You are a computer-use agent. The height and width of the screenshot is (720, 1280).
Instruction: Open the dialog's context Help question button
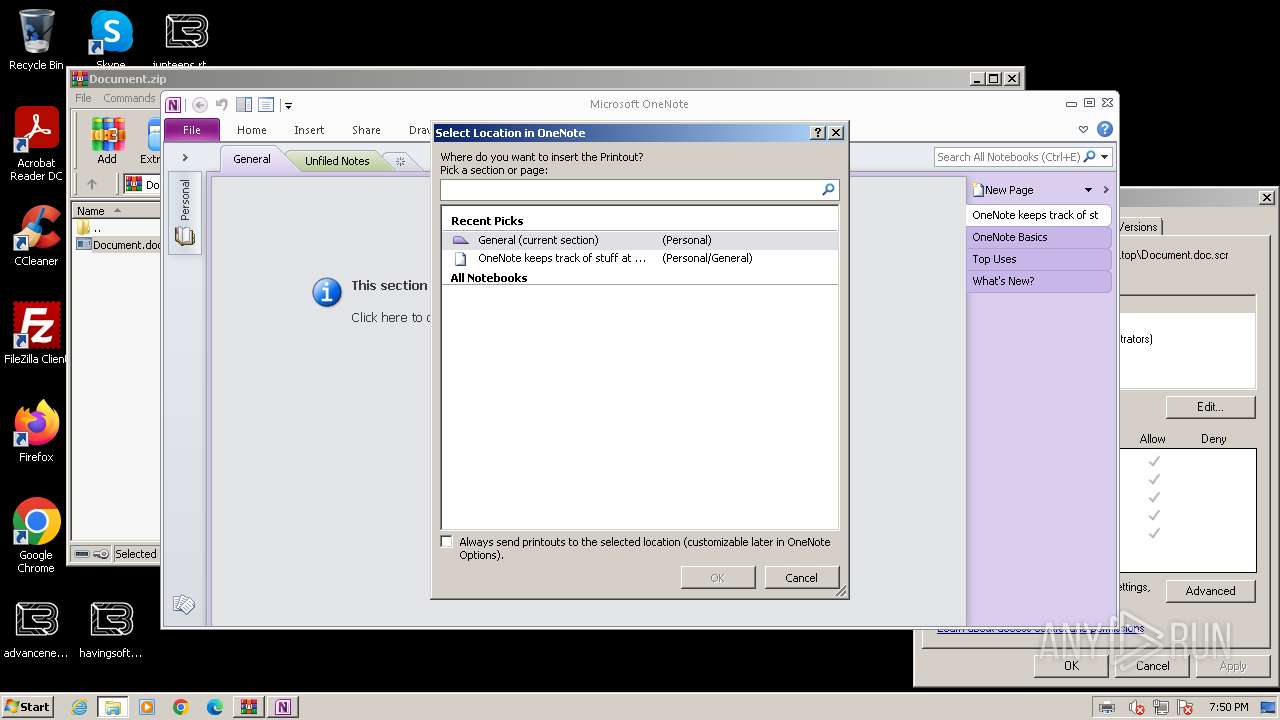pyautogui.click(x=817, y=133)
